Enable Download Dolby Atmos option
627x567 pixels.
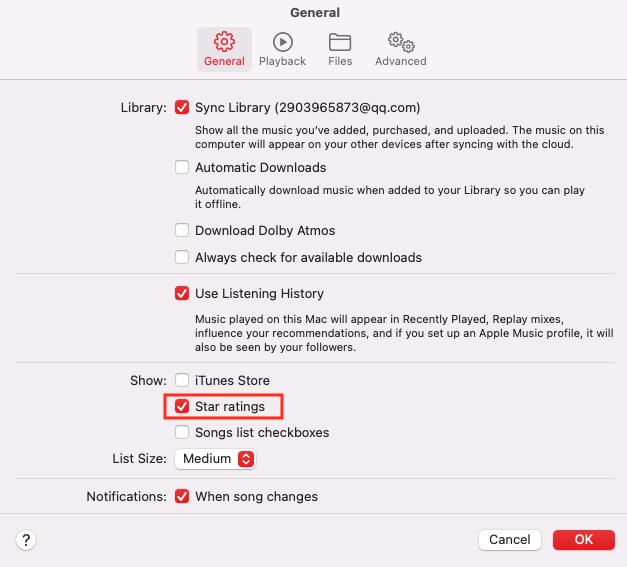tap(182, 231)
